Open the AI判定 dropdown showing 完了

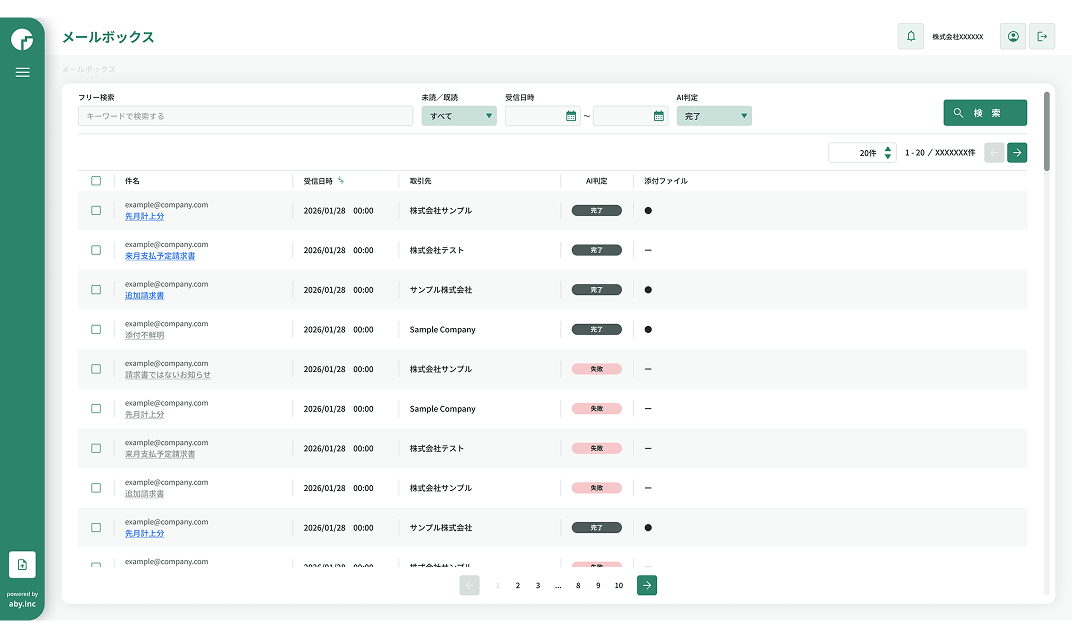click(714, 116)
